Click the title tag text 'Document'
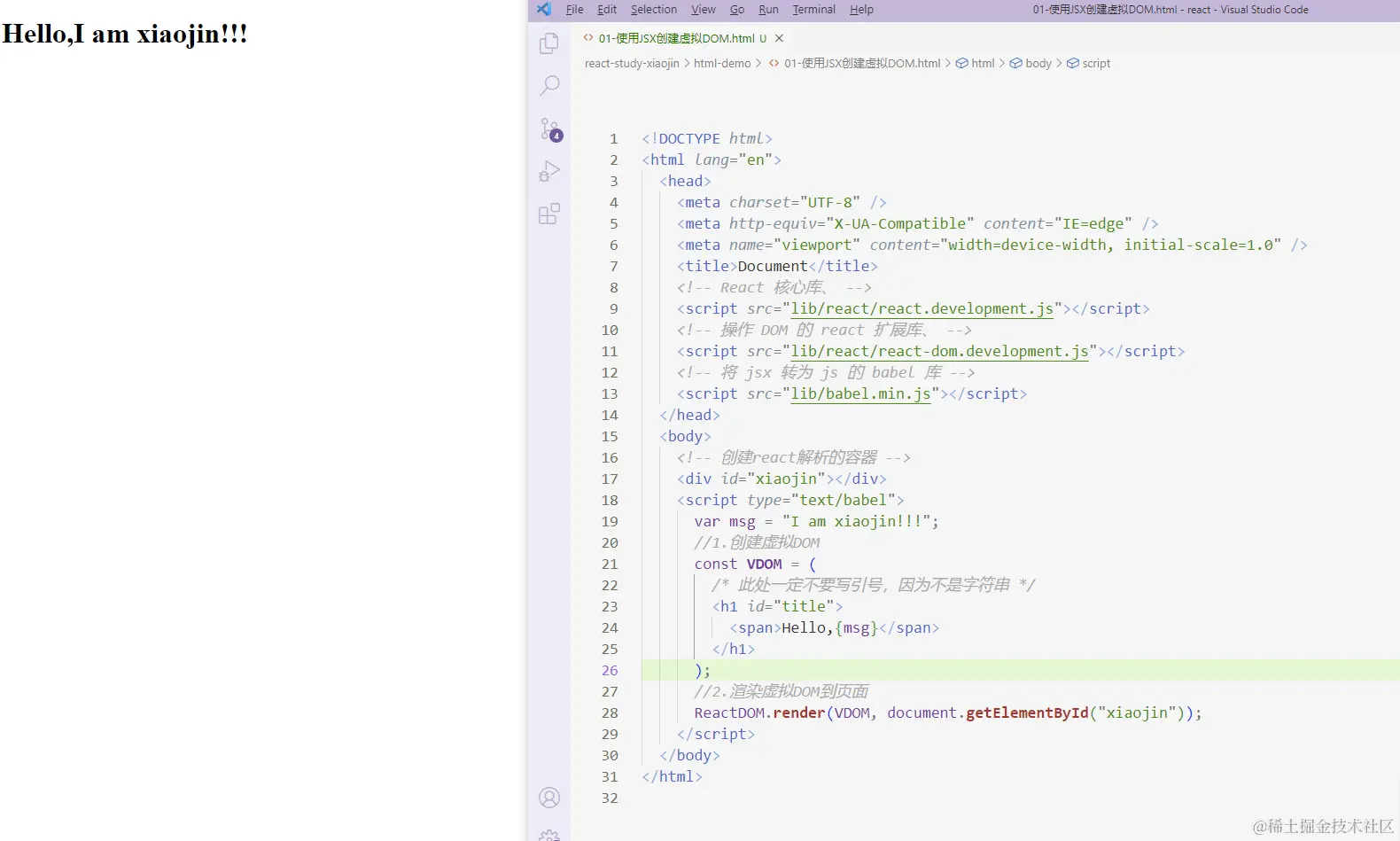 coord(772,266)
